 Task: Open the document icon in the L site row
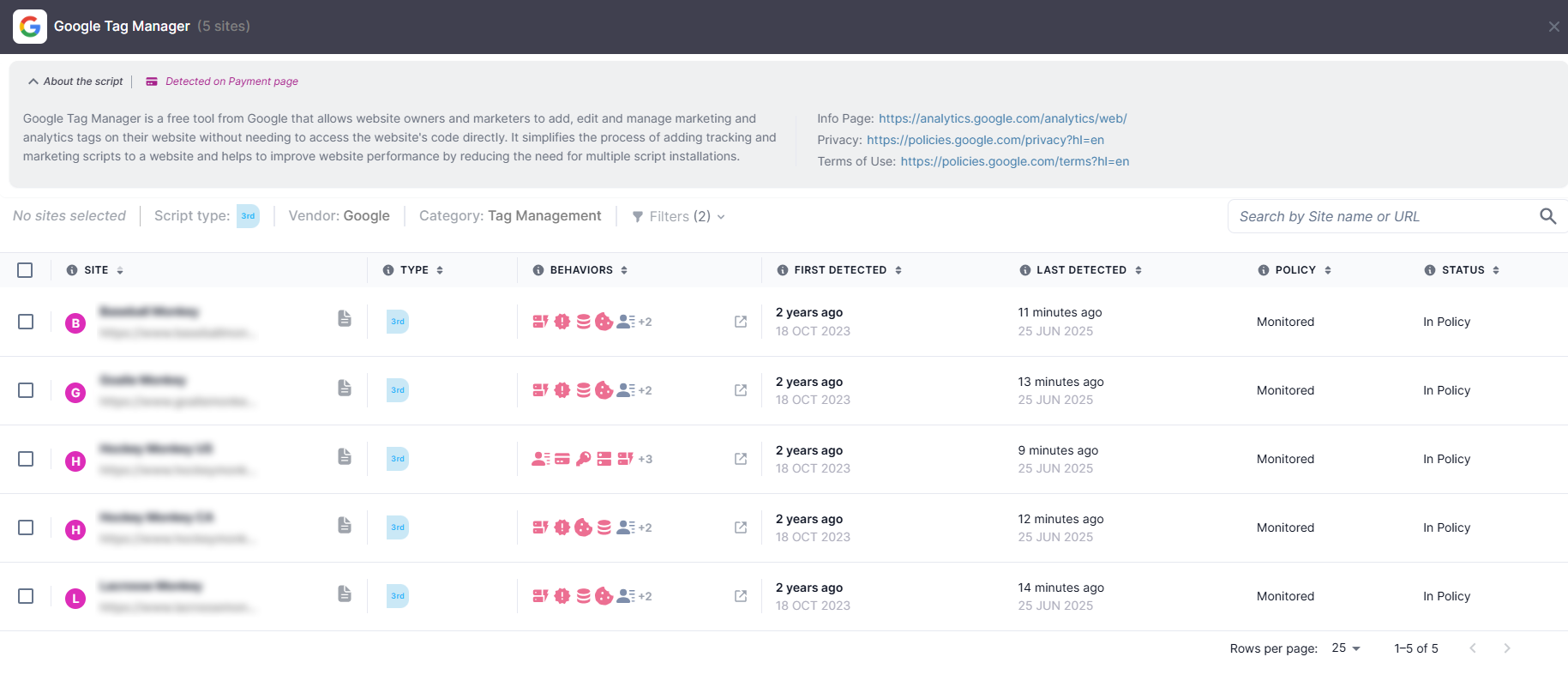(x=345, y=594)
